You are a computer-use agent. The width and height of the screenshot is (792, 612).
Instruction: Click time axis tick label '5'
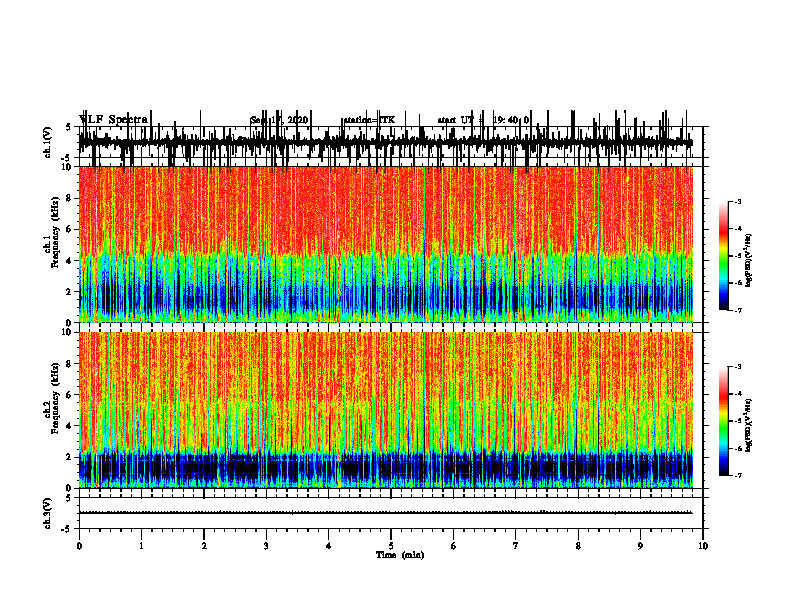[x=391, y=546]
